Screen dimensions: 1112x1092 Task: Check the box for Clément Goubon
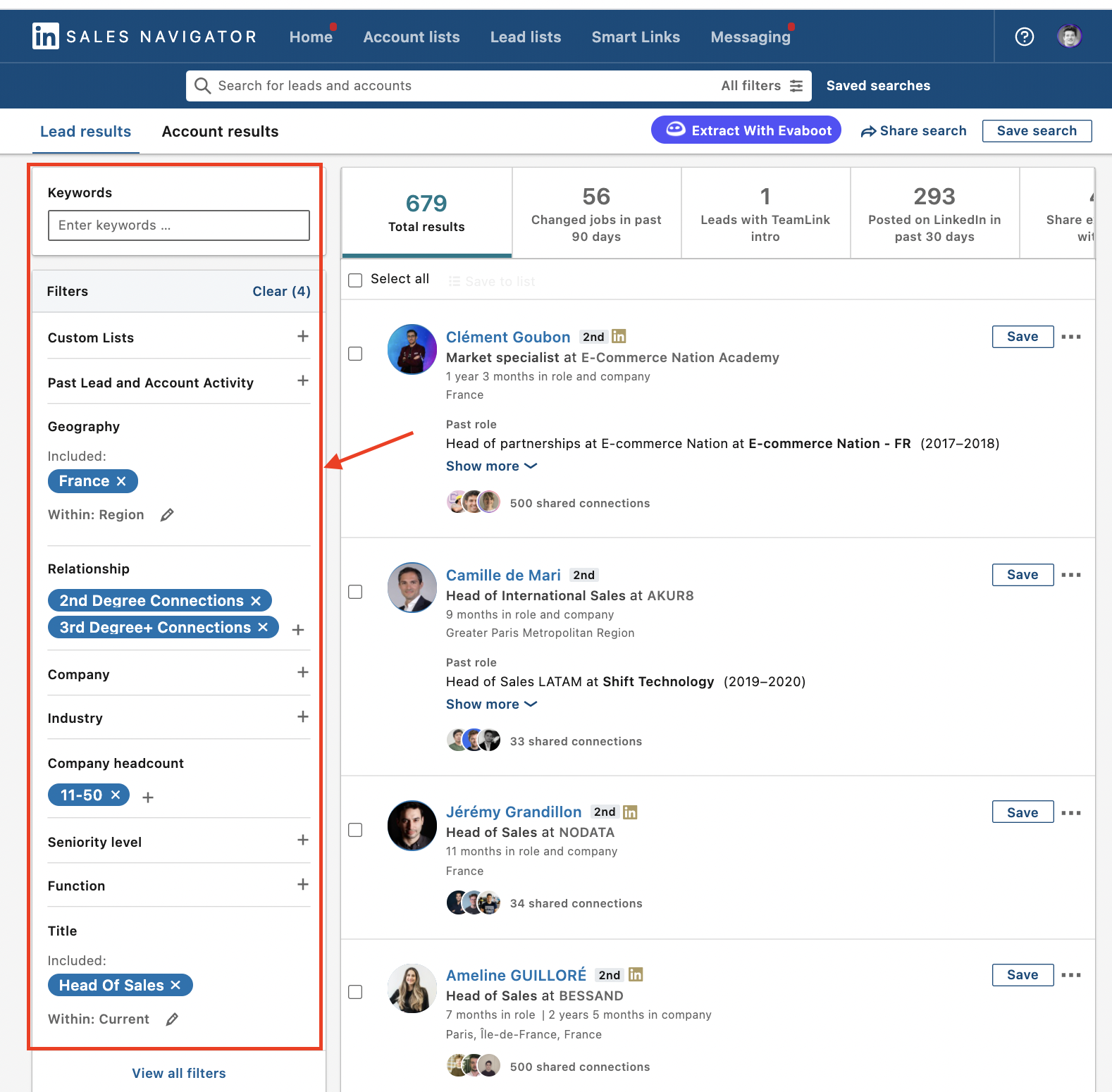[356, 354]
